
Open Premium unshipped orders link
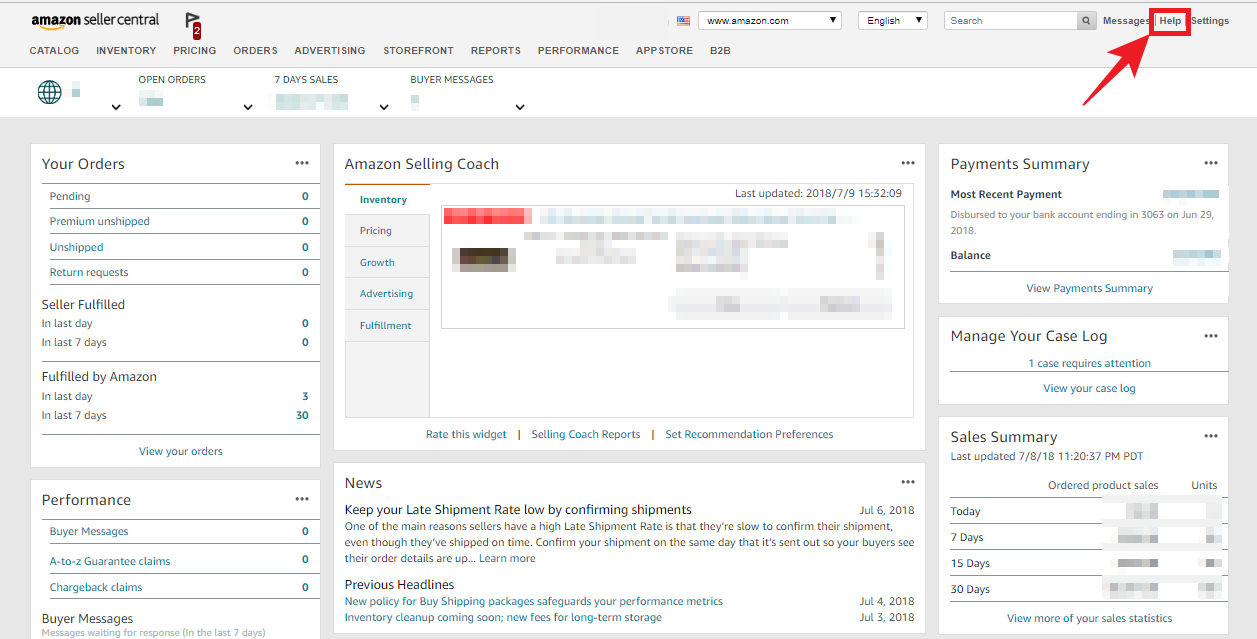pos(100,221)
